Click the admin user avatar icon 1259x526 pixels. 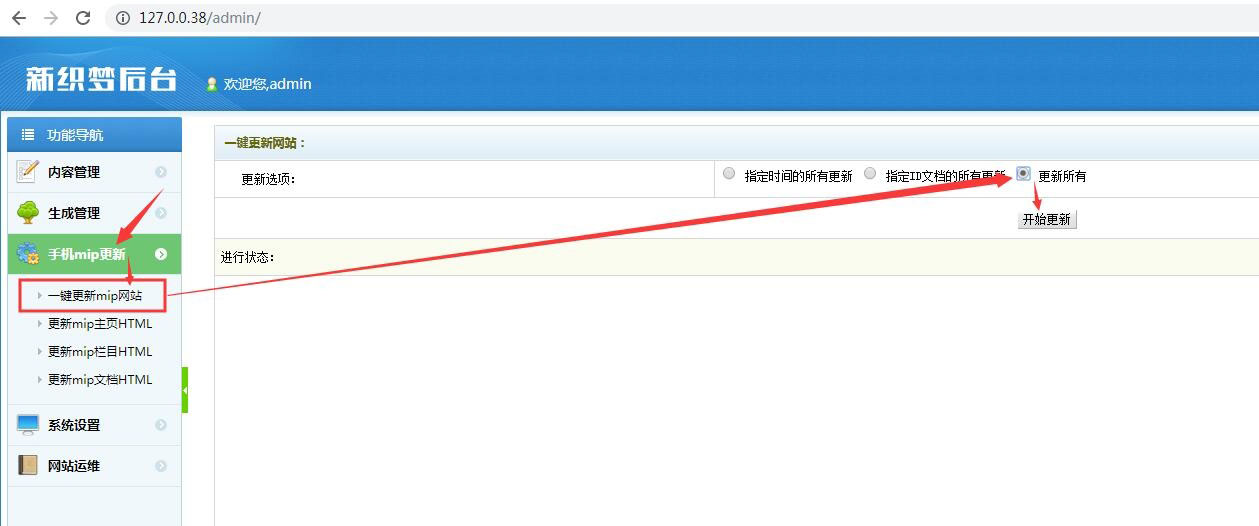pyautogui.click(x=212, y=85)
